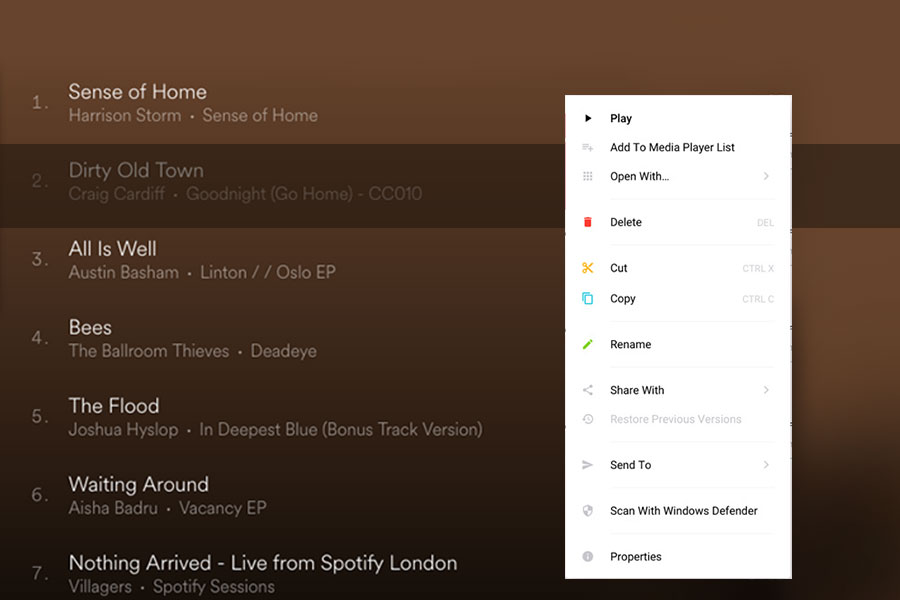Screen dimensions: 900x600
Task: Click the Restore Previous Versions clock icon
Action: pyautogui.click(x=588, y=419)
